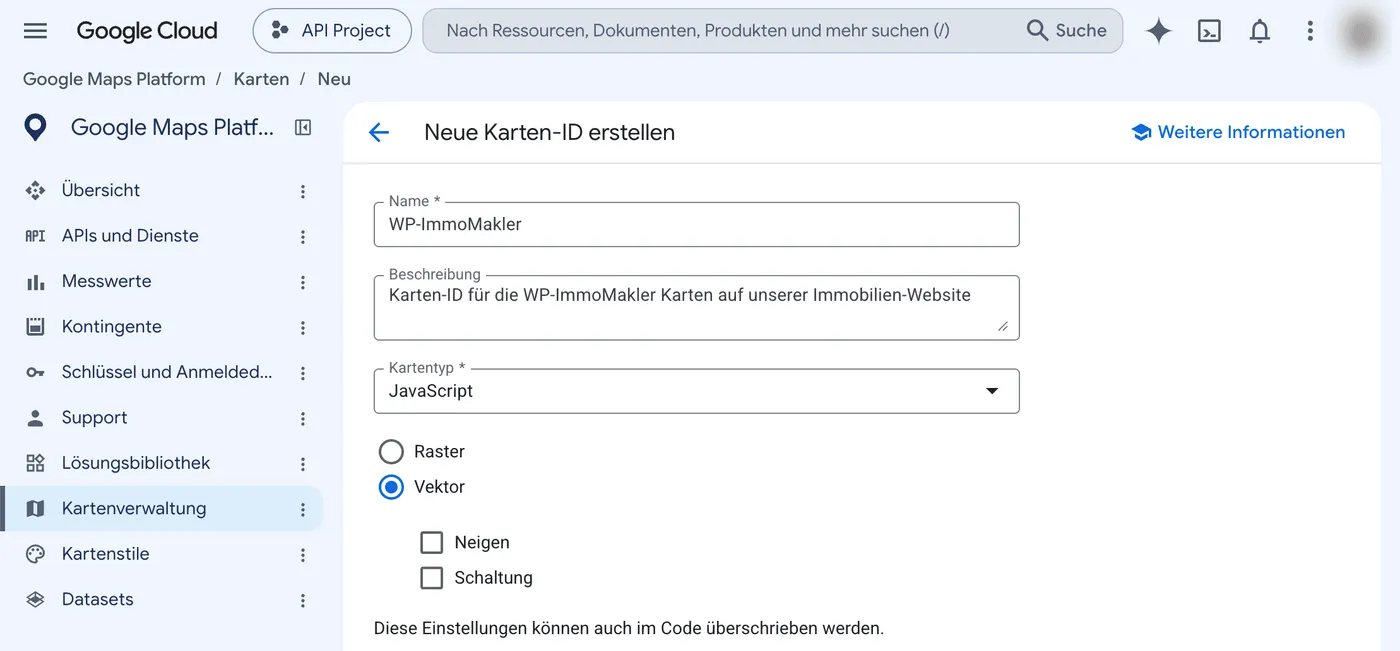
Task: Go to Google Maps Platform breadcrumb
Action: [114, 79]
